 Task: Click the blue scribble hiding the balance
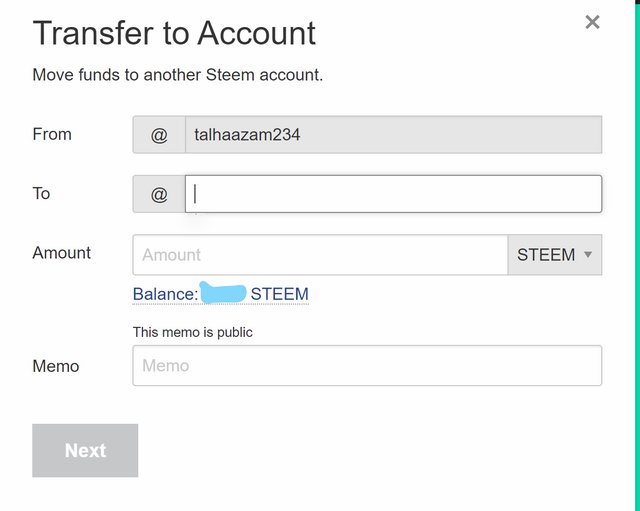pos(223,293)
